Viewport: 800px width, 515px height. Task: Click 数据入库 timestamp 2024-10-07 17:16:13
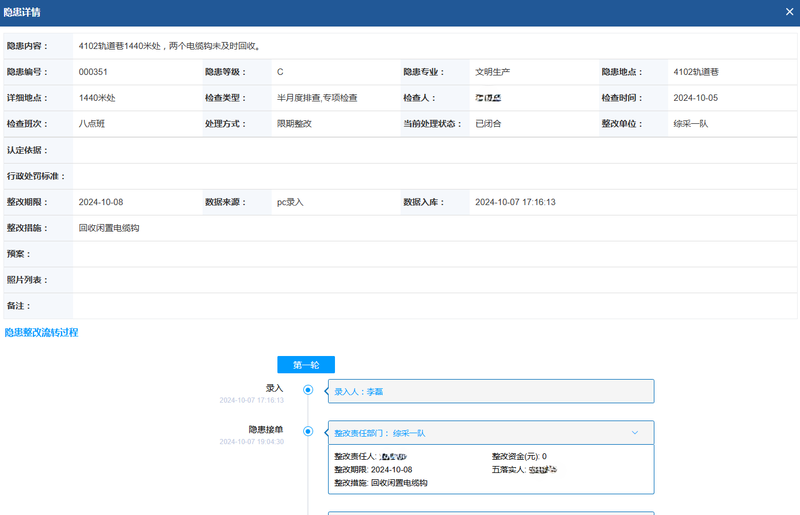(x=515, y=202)
